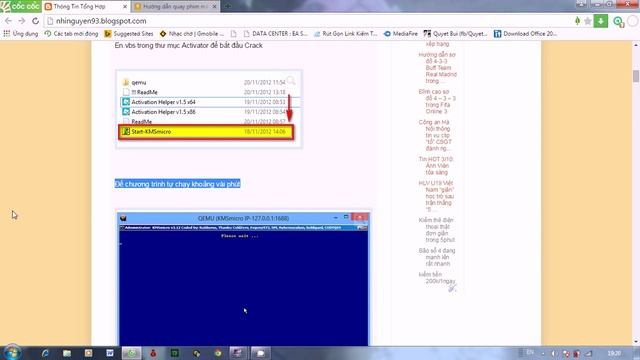Switch to the Thông Tin Tổng Hợp tab

pos(85,7)
